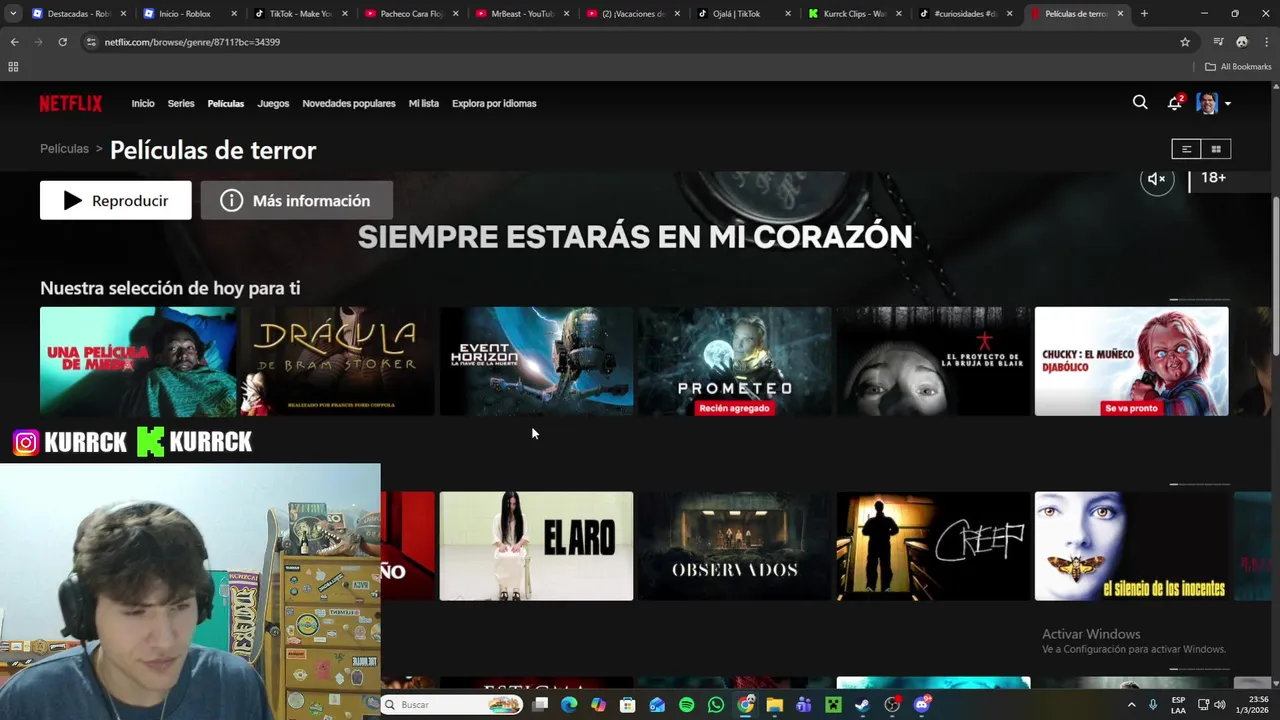Open the Netflix profile avatar
The height and width of the screenshot is (720, 1280).
[x=1207, y=103]
